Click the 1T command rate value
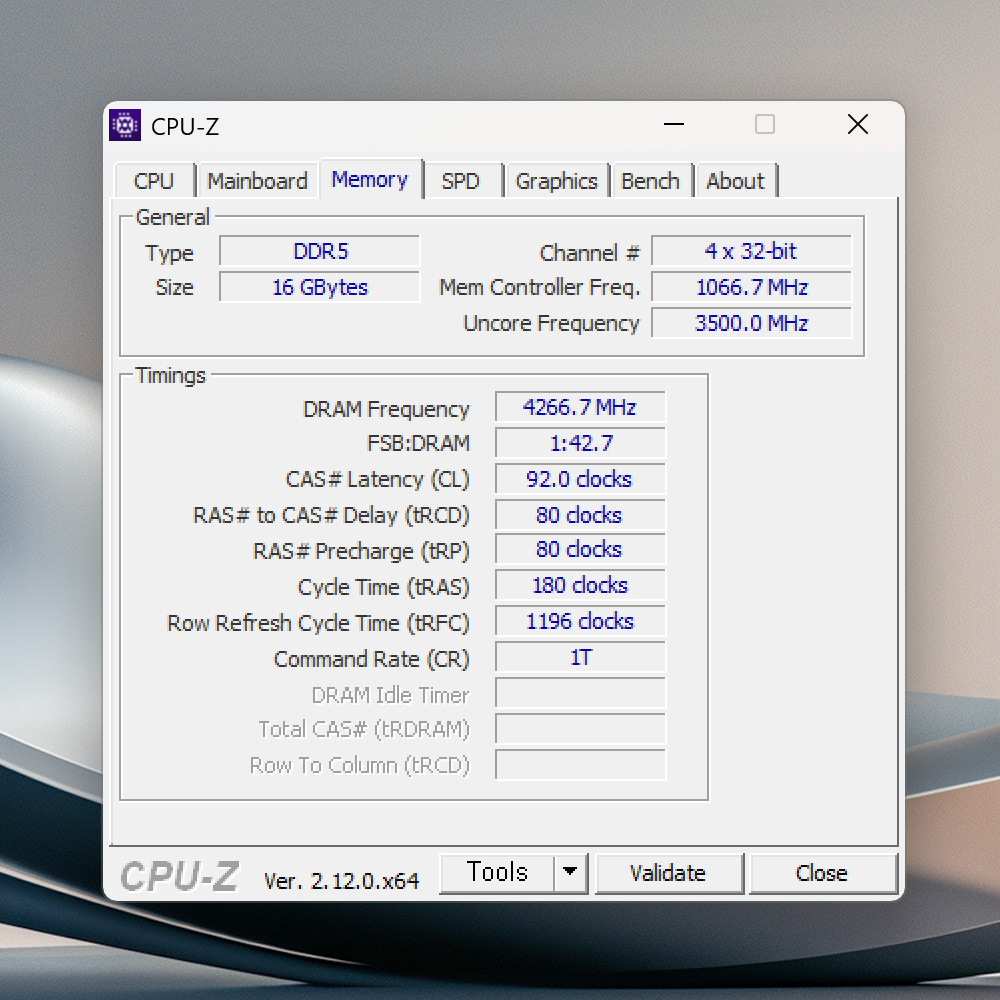The image size is (1000, 1000). (580, 657)
